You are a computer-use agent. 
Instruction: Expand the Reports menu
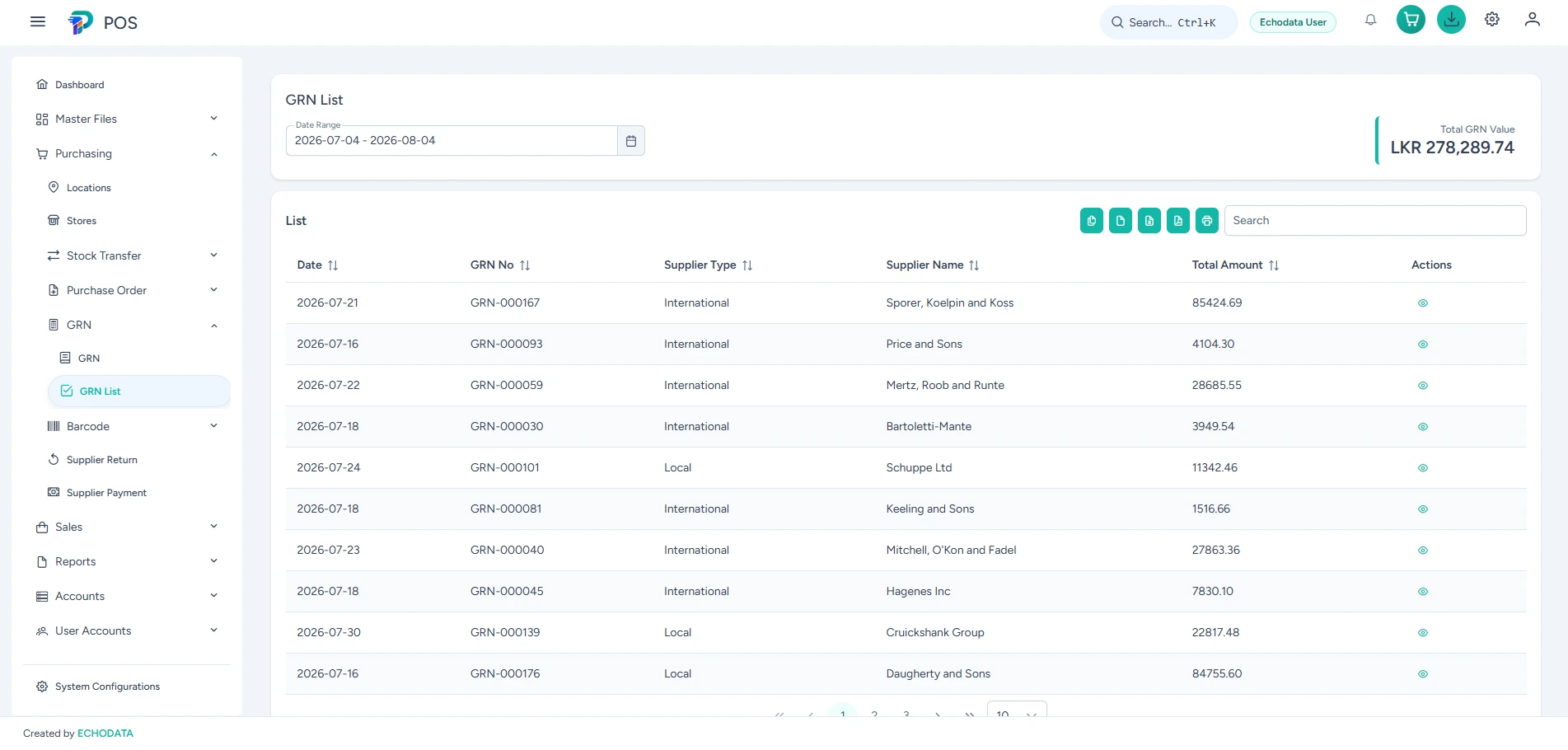127,561
